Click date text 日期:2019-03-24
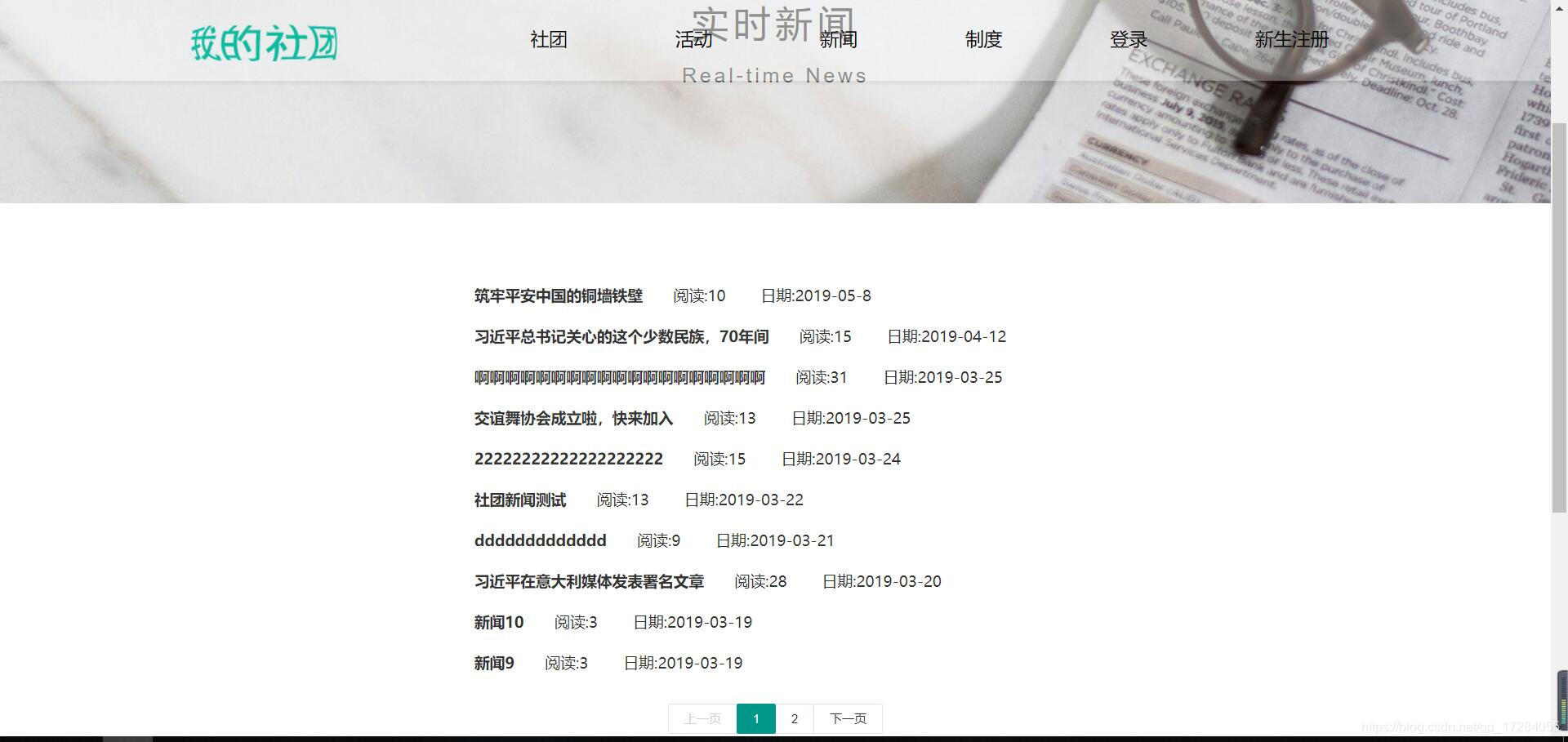Image resolution: width=1568 pixels, height=742 pixels. point(841,459)
